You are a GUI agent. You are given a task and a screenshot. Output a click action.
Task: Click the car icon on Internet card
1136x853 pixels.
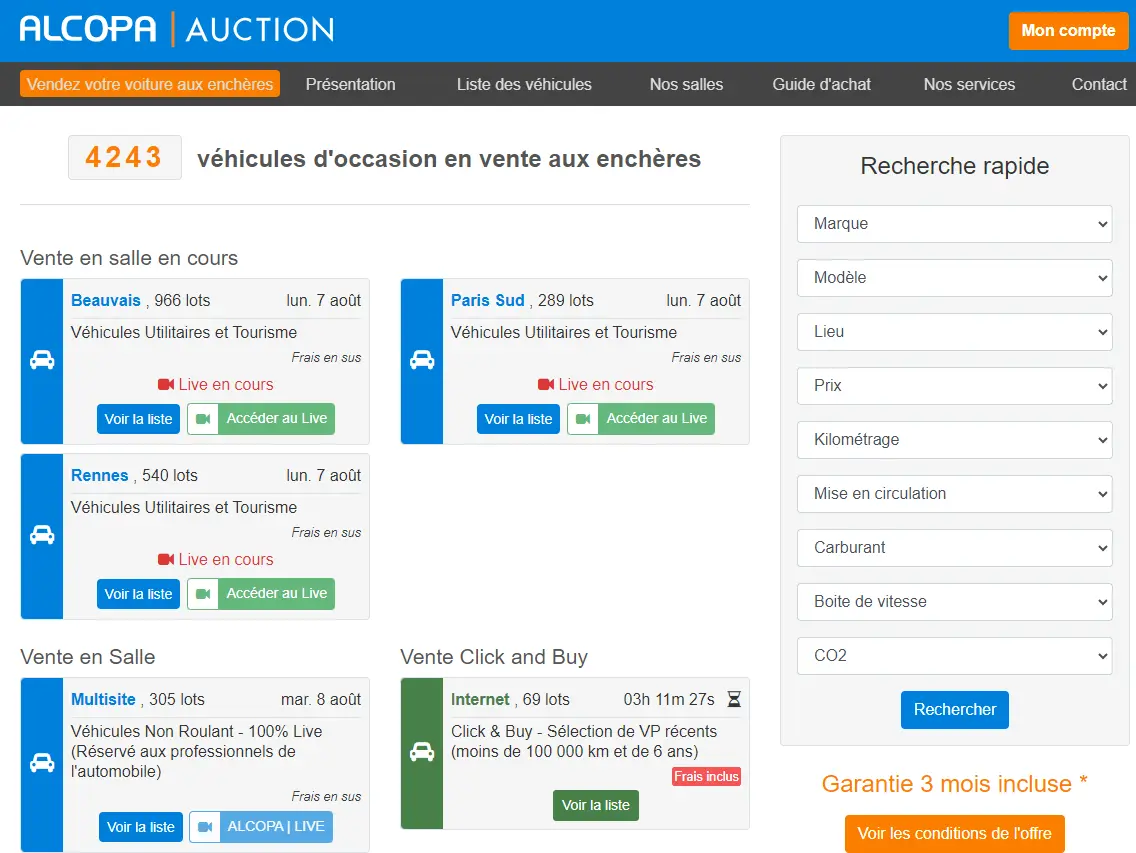click(x=422, y=752)
